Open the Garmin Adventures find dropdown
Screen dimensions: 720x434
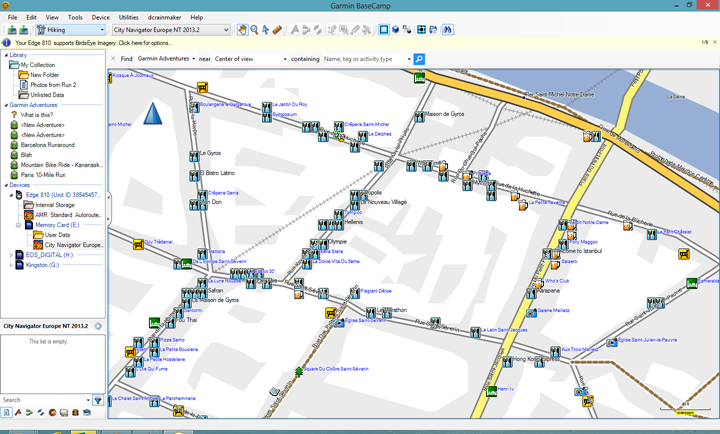pyautogui.click(x=194, y=59)
